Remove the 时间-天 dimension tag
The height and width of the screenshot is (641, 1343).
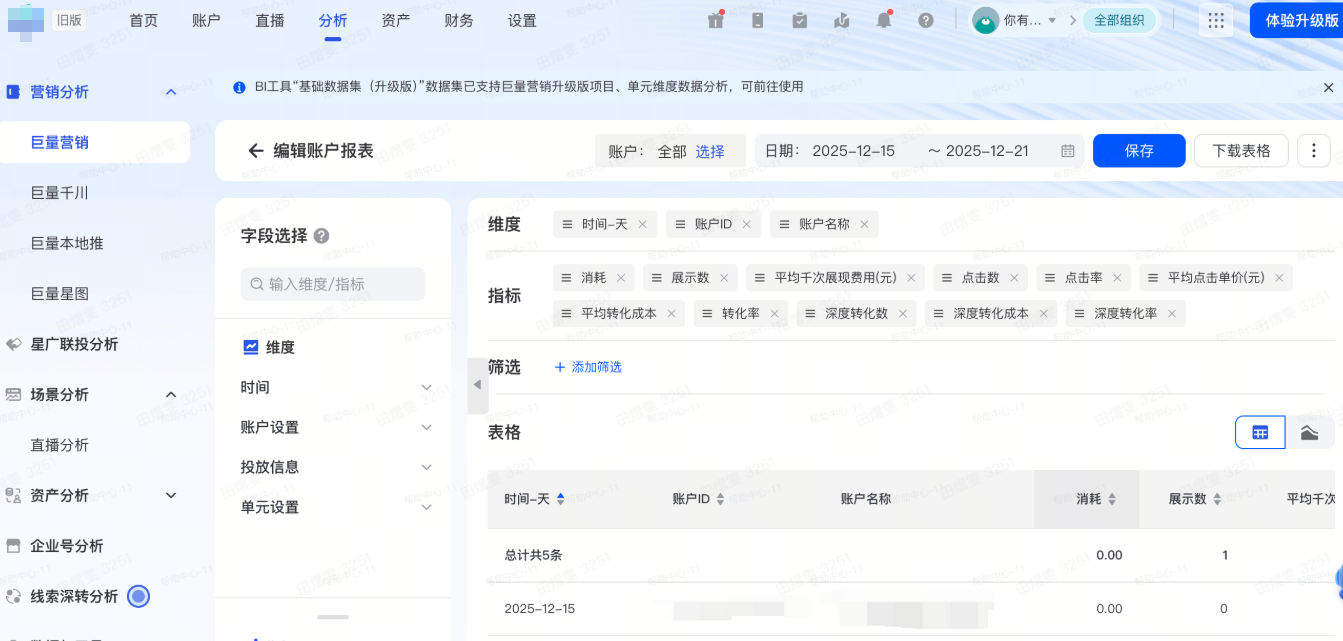point(642,224)
